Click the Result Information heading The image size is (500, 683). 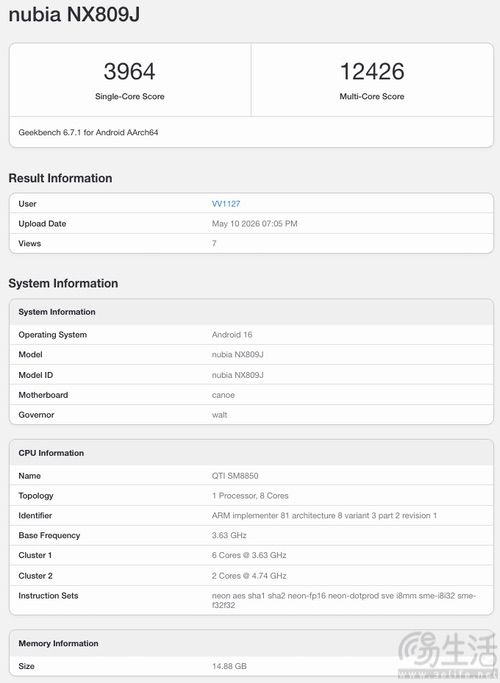pyautogui.click(x=61, y=178)
